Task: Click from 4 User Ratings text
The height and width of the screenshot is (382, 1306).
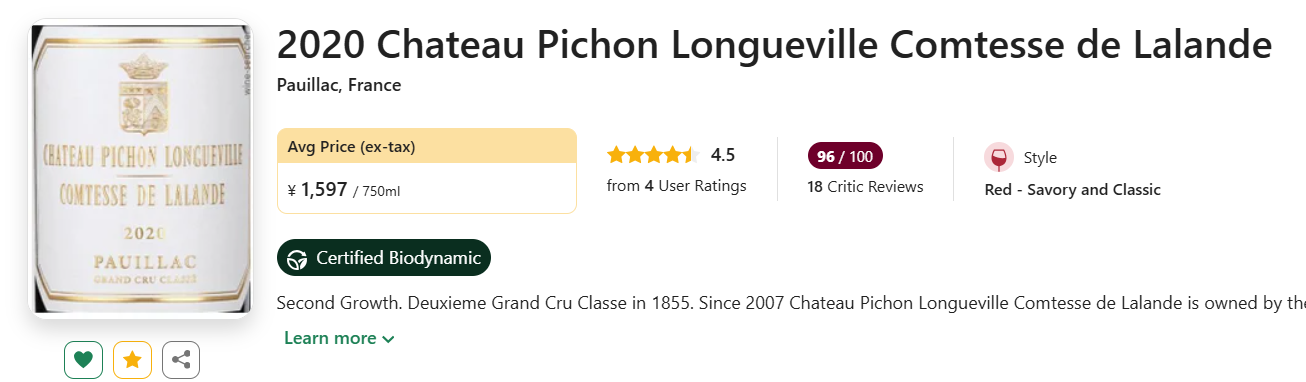Action: coord(676,186)
